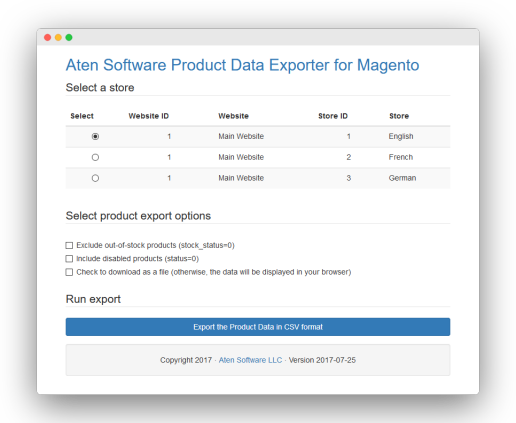Image resolution: width=516 pixels, height=423 pixels.
Task: Click the French store name cell
Action: click(x=401, y=157)
